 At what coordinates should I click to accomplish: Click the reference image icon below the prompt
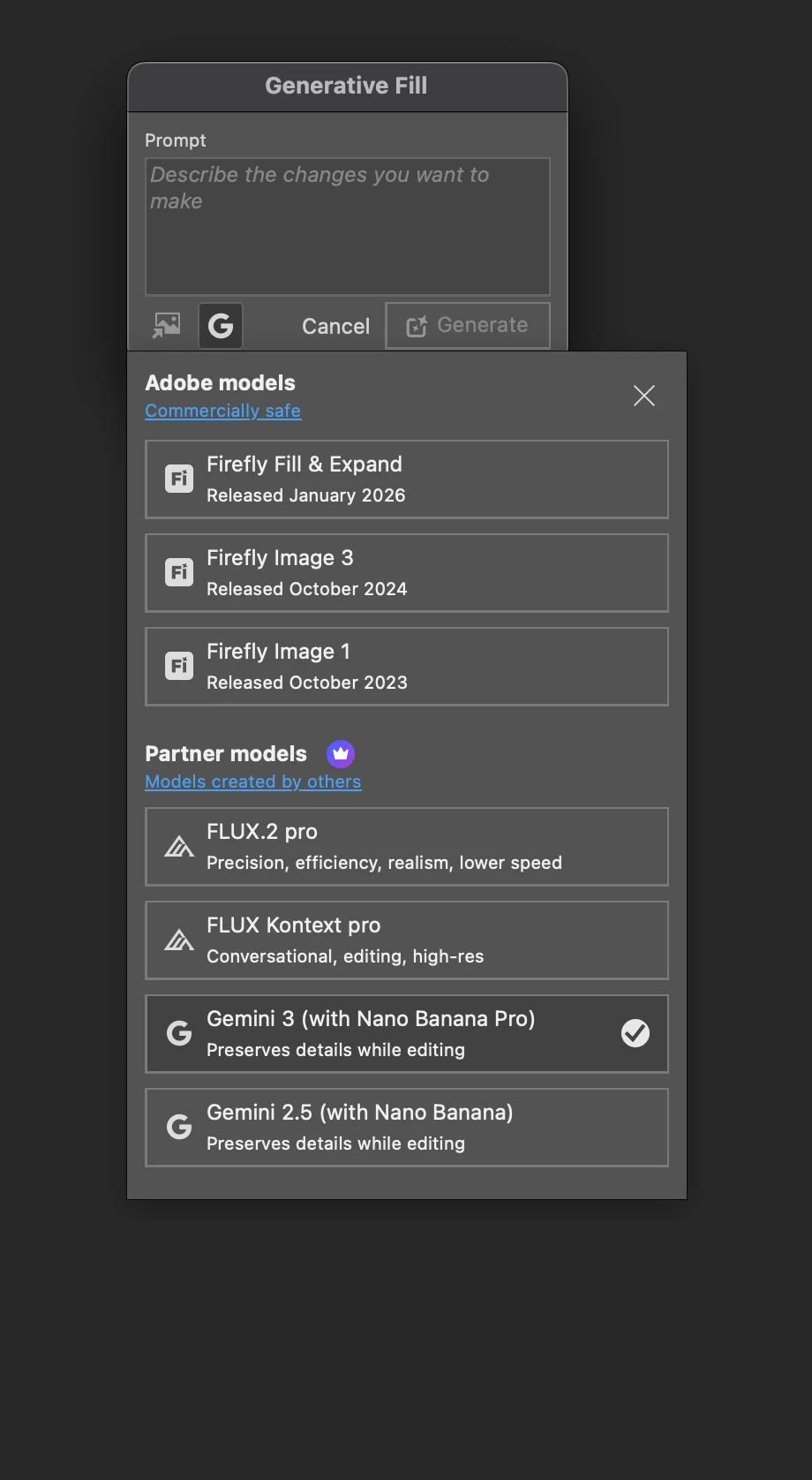pyautogui.click(x=167, y=325)
